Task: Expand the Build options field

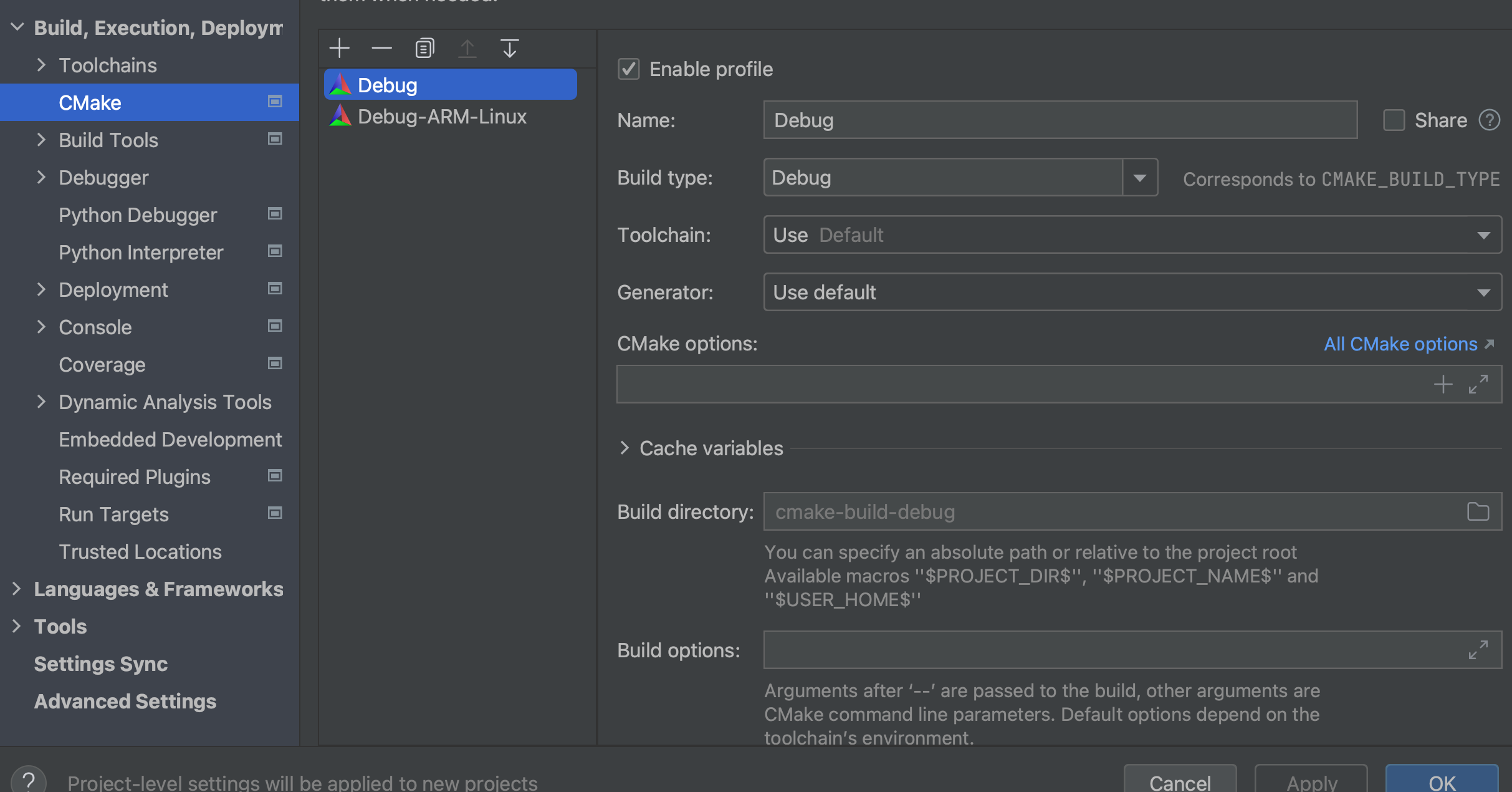Action: [1478, 650]
